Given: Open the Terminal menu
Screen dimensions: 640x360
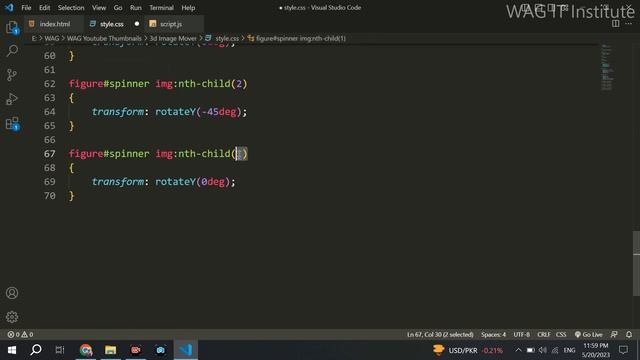Looking at the screenshot, I should 161,8.
